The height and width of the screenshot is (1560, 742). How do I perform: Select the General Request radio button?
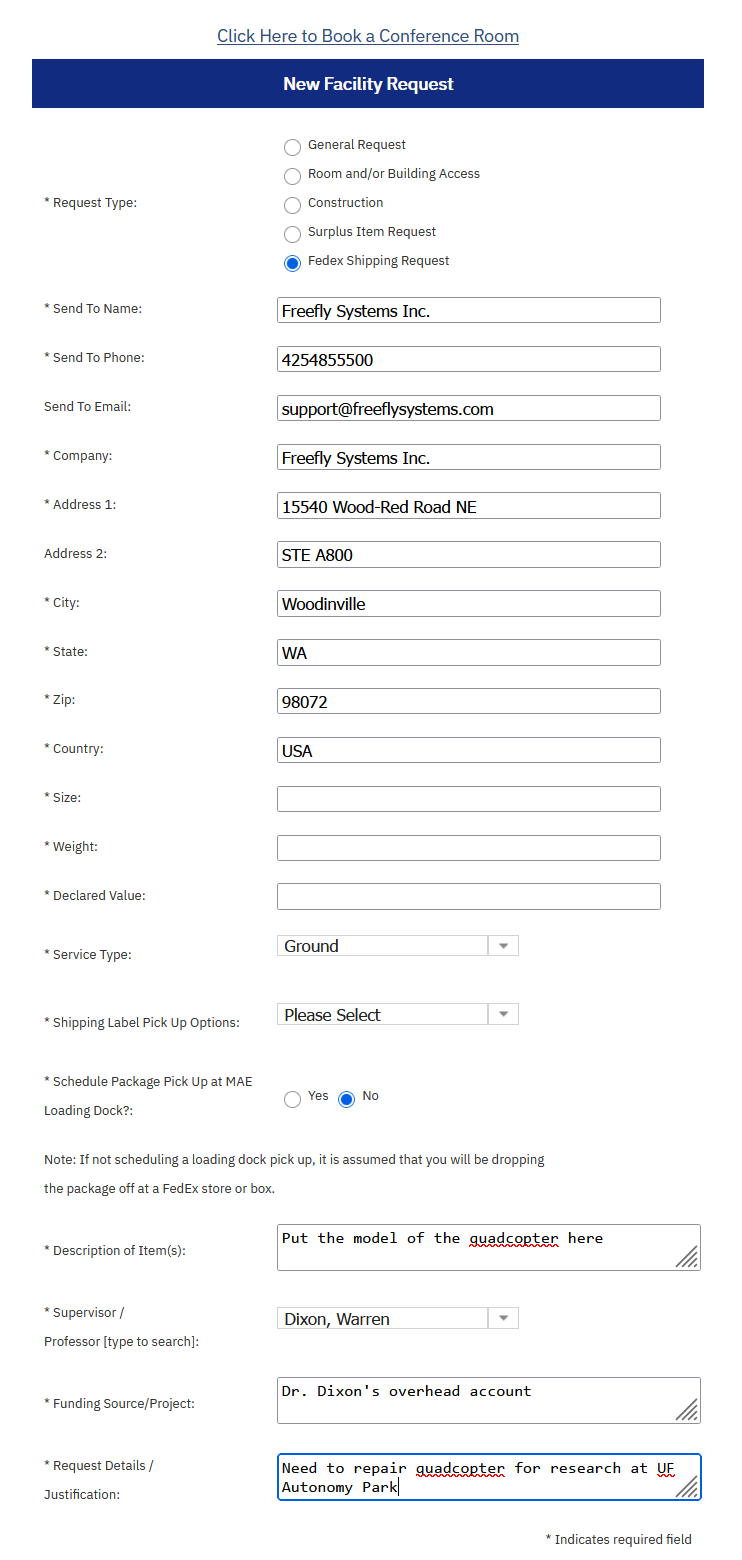pyautogui.click(x=292, y=147)
